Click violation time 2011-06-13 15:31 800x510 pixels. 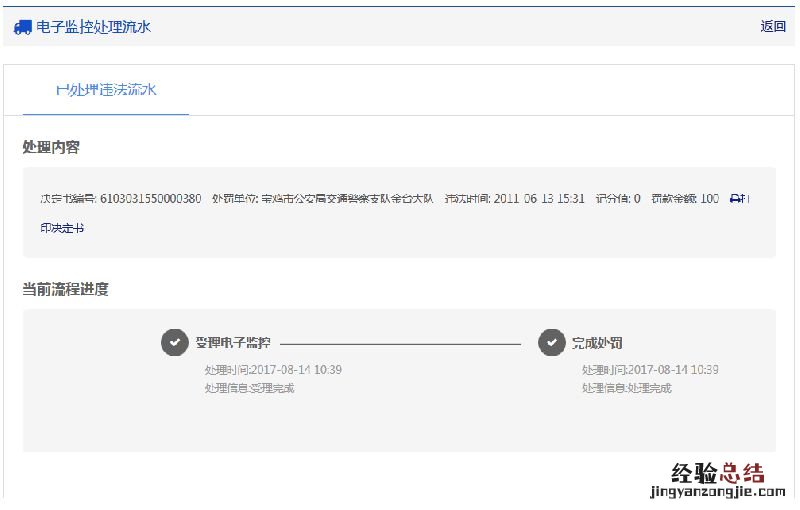539,198
